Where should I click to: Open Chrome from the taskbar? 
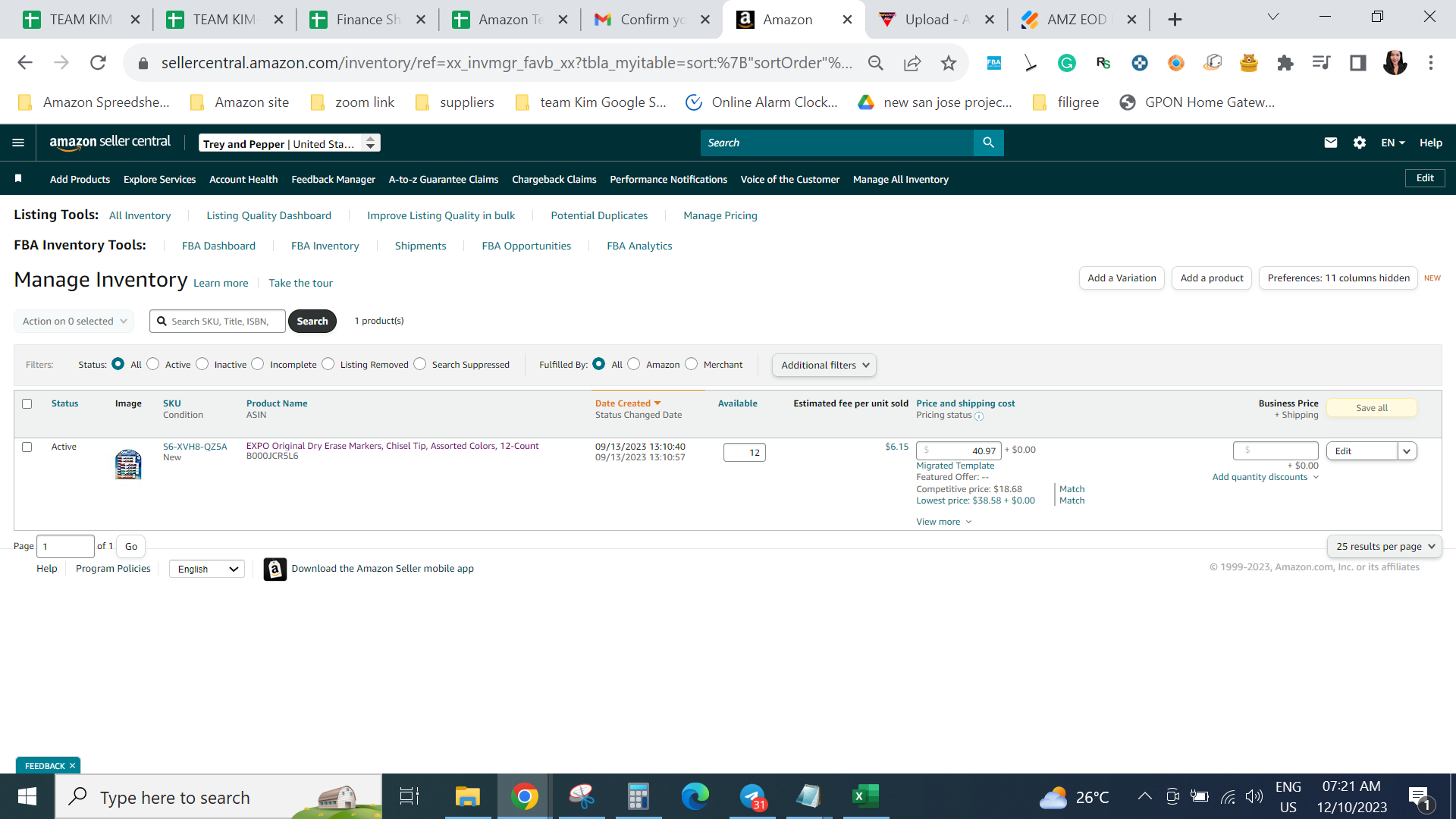tap(524, 797)
